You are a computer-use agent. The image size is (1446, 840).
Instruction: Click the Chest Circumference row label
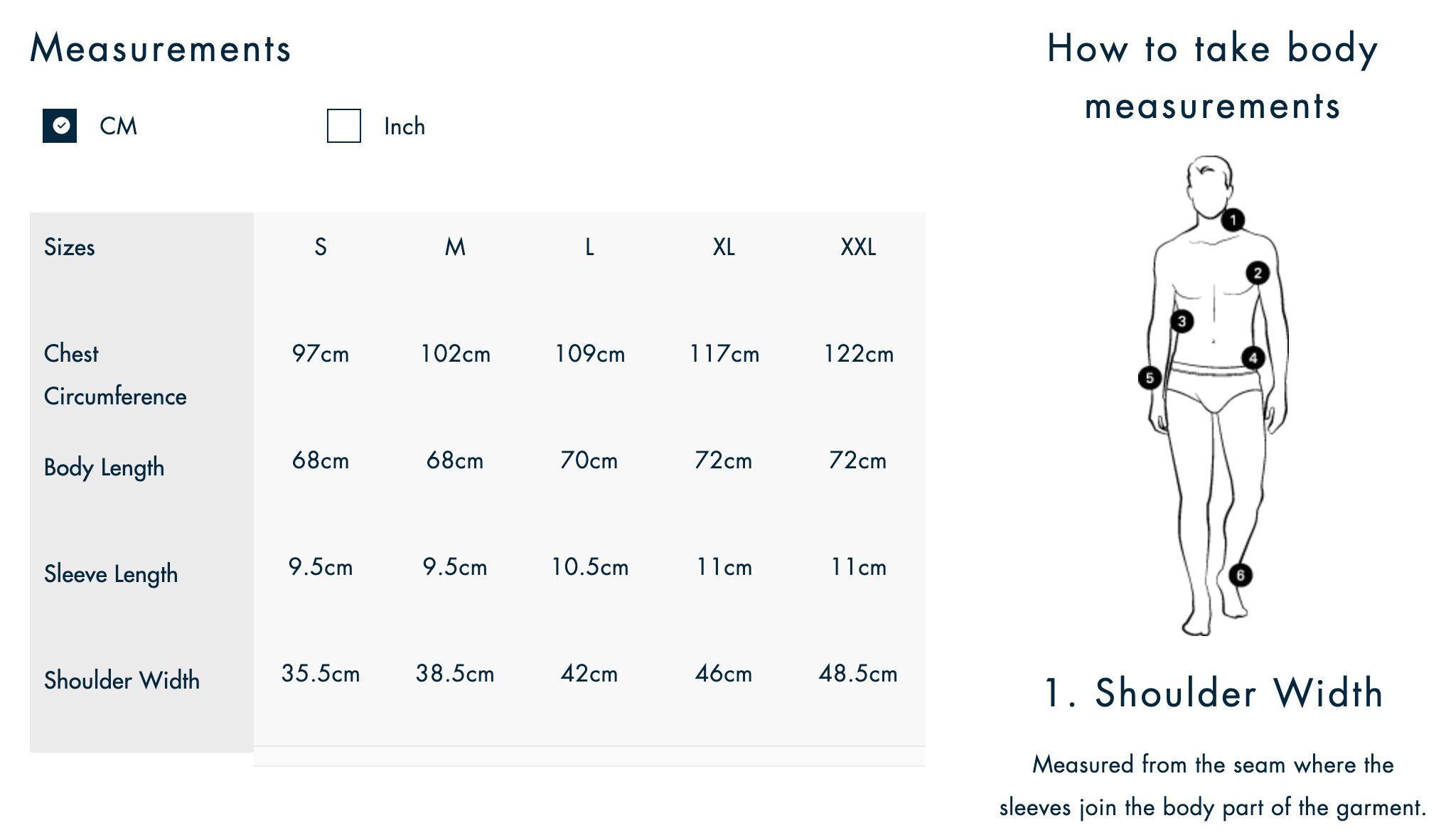click(114, 375)
